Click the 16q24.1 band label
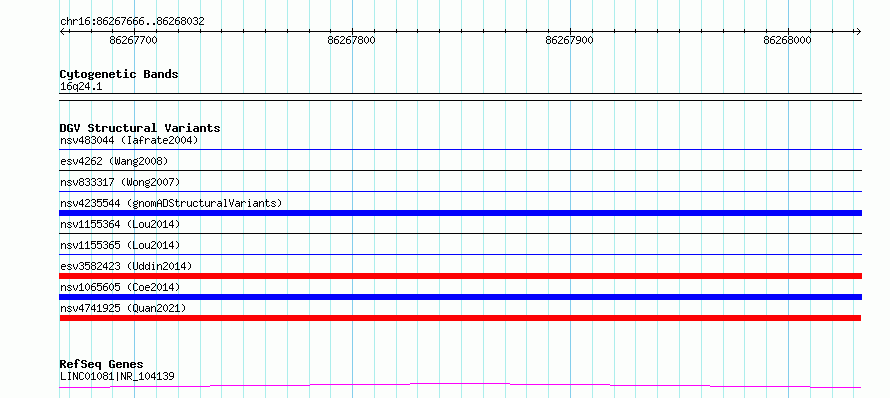This screenshot has height=398, width=890. coord(81,87)
